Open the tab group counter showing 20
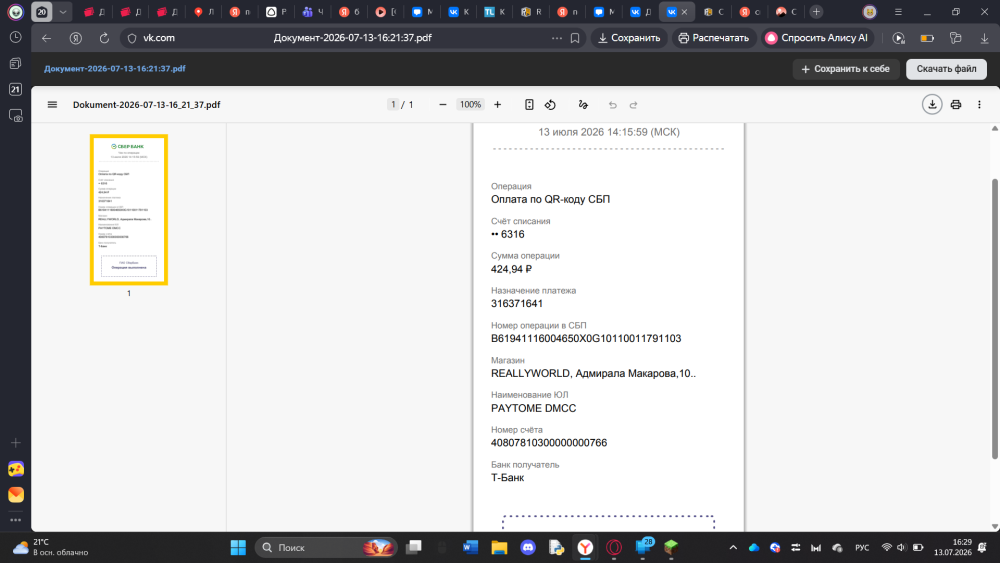This screenshot has width=1000, height=563. pos(42,12)
